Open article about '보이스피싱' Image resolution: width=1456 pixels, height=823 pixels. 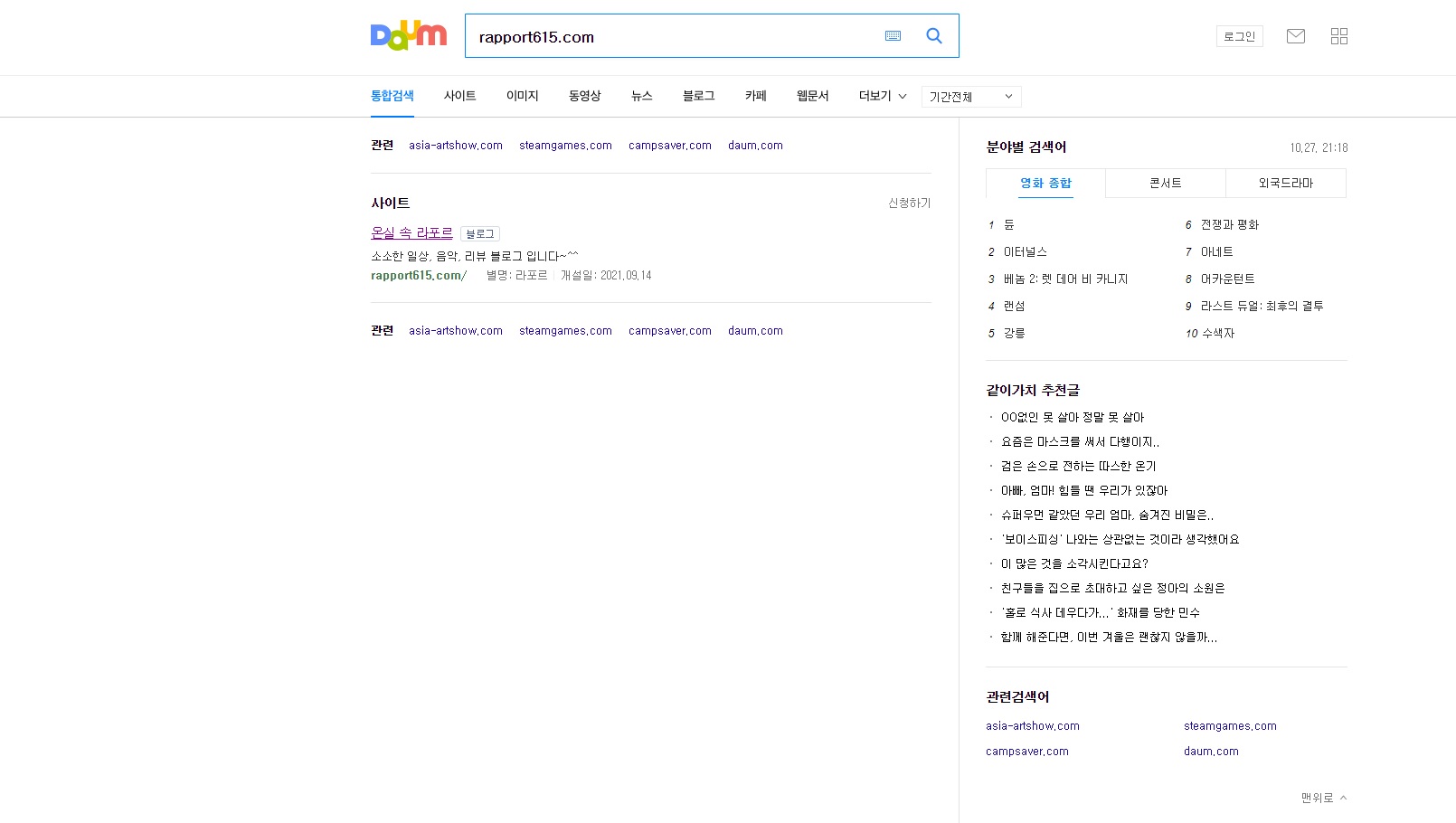tap(1120, 540)
